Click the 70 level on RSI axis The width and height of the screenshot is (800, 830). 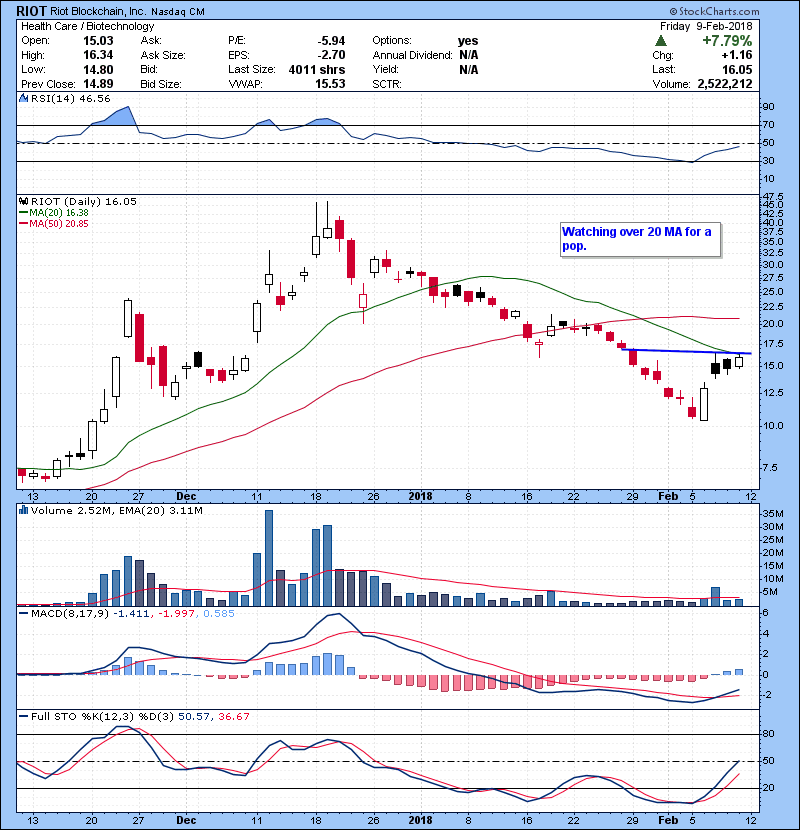[768, 125]
